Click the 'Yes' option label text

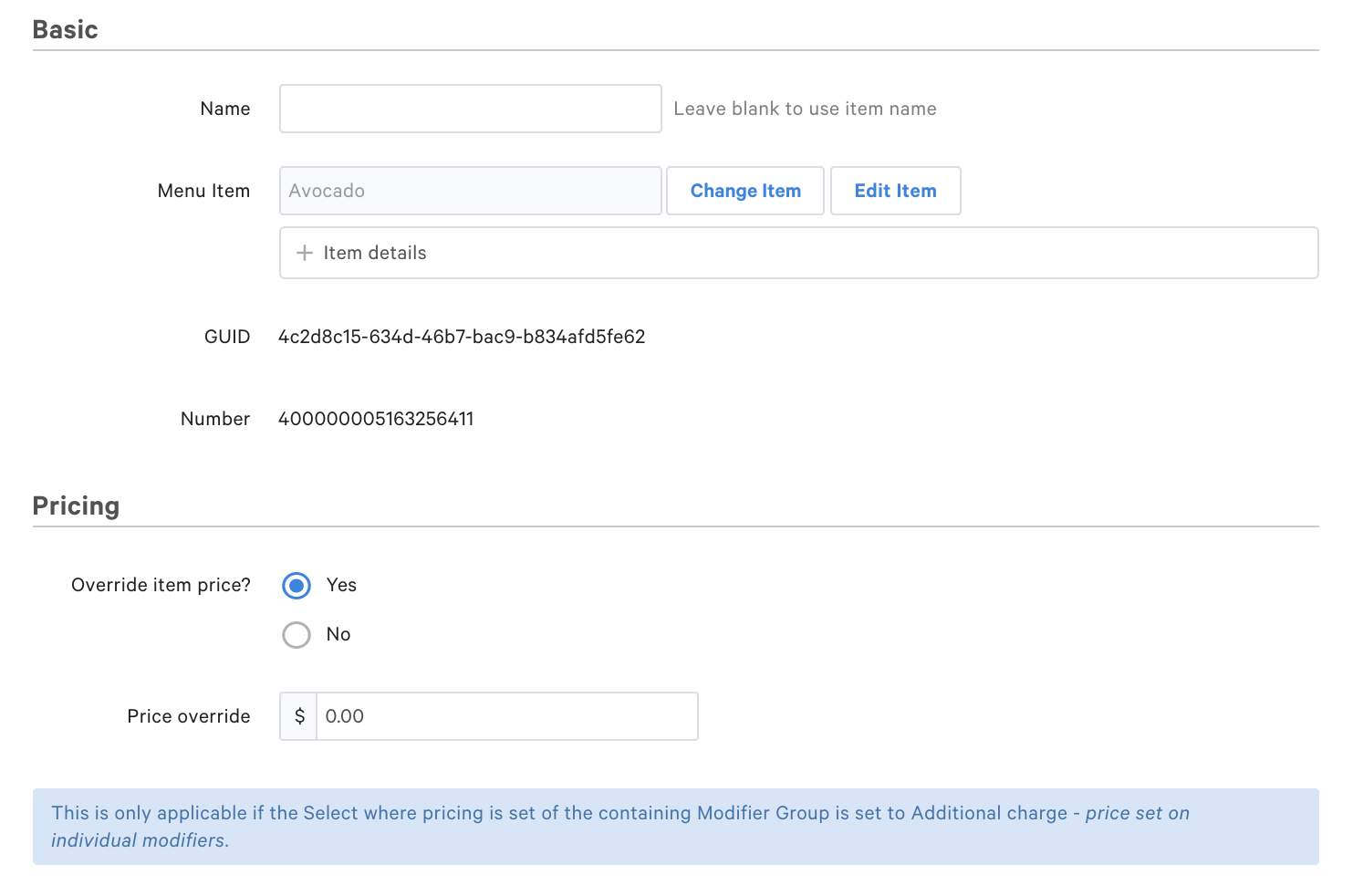click(x=341, y=585)
